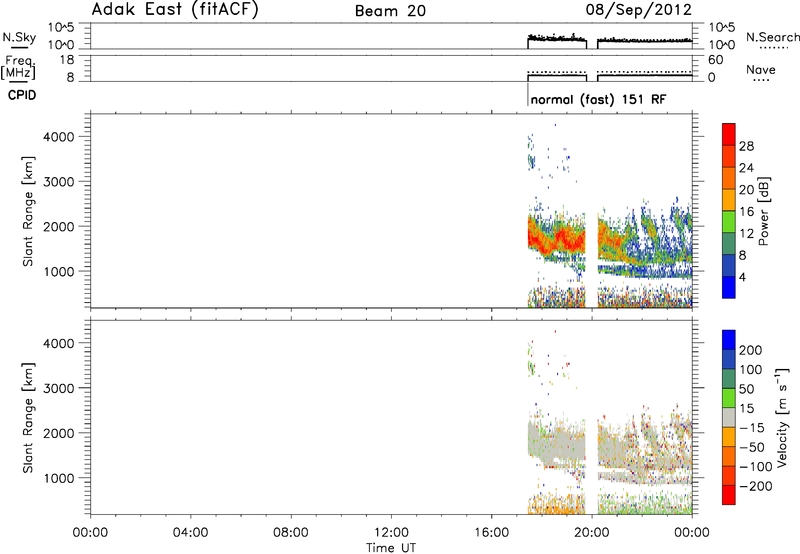Image resolution: width=800 pixels, height=554 pixels.
Task: Click the '28' value on Power colorbar
Action: (746, 146)
